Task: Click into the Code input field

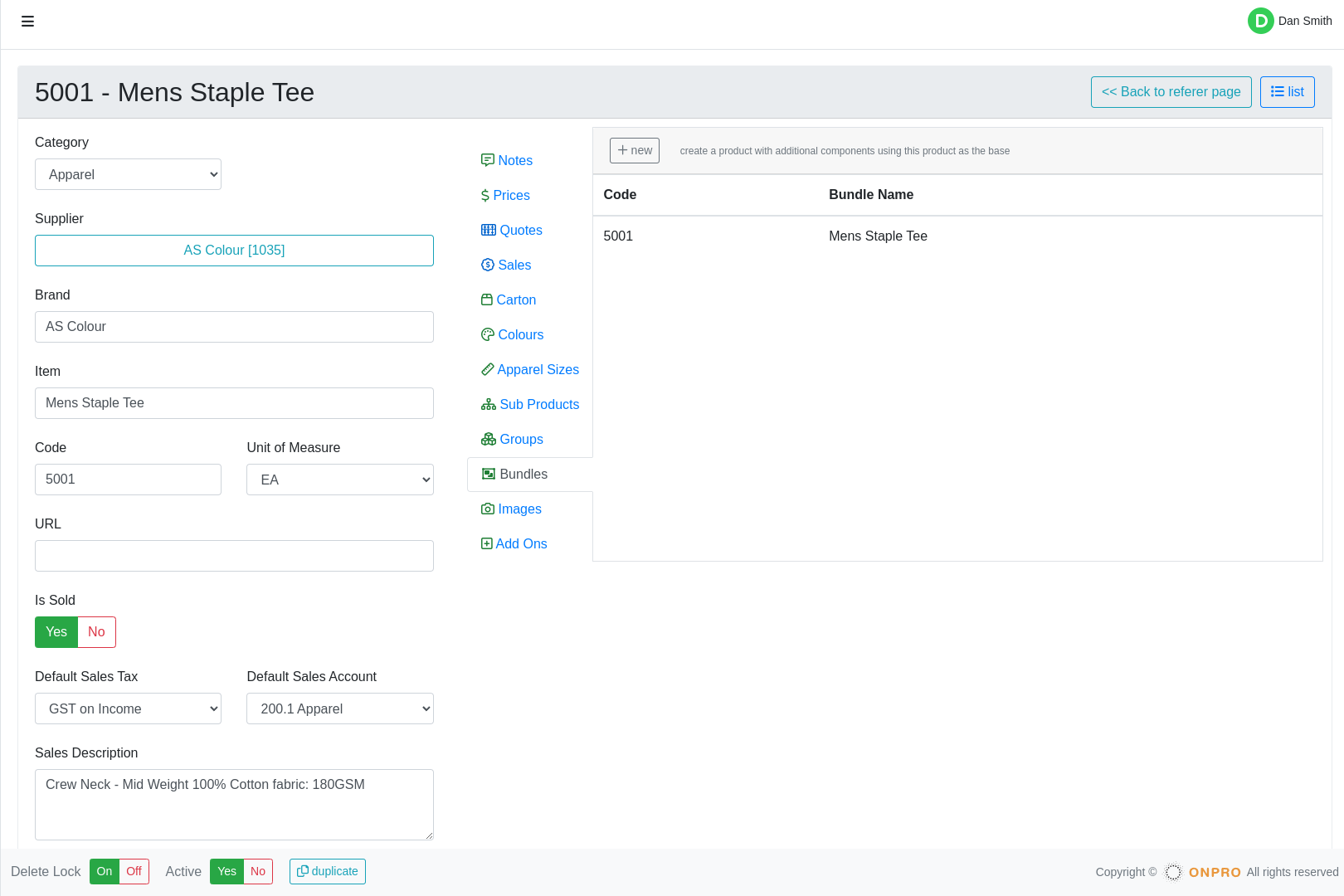Action: coord(128,480)
